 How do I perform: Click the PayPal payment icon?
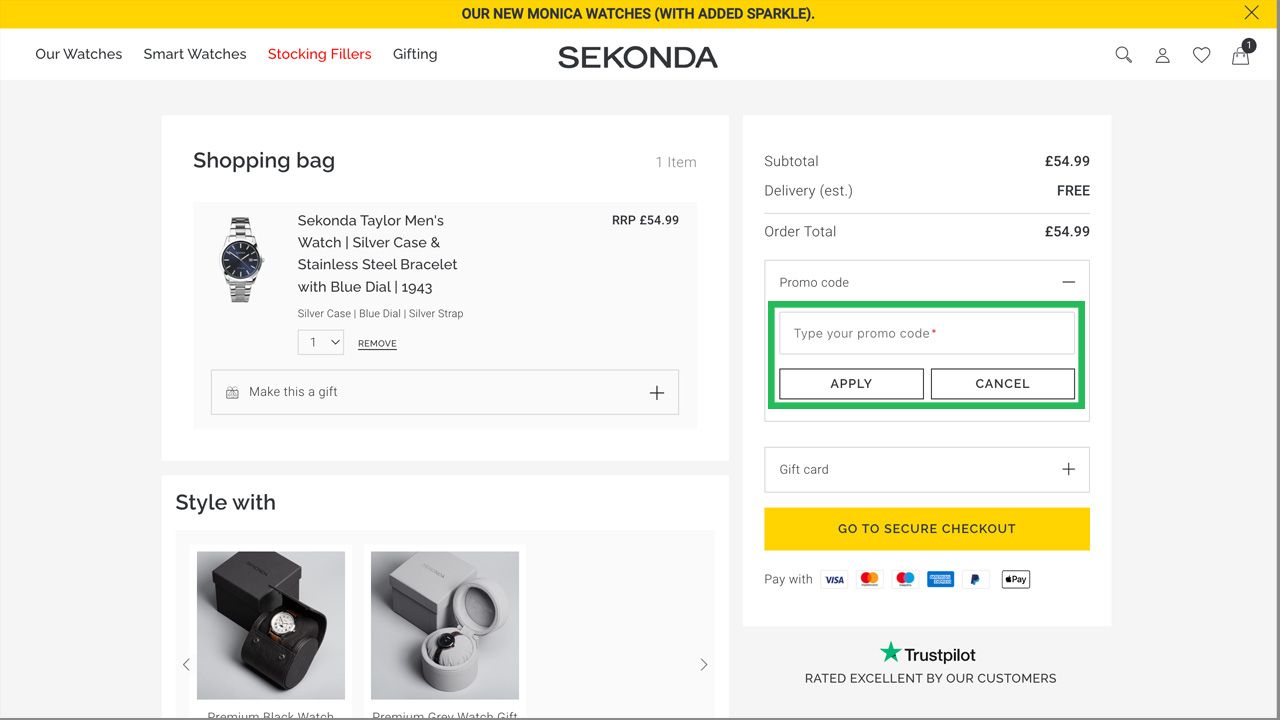975,579
